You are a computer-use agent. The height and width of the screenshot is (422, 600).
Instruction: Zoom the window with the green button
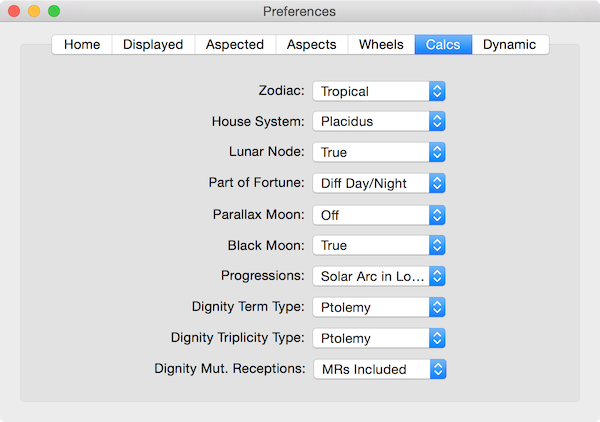coord(54,11)
